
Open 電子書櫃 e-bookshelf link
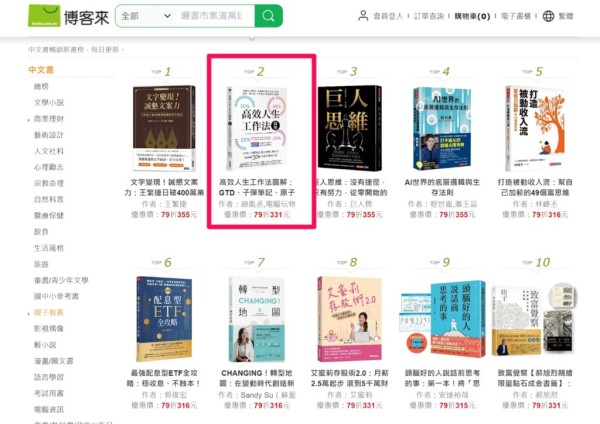tap(516, 16)
